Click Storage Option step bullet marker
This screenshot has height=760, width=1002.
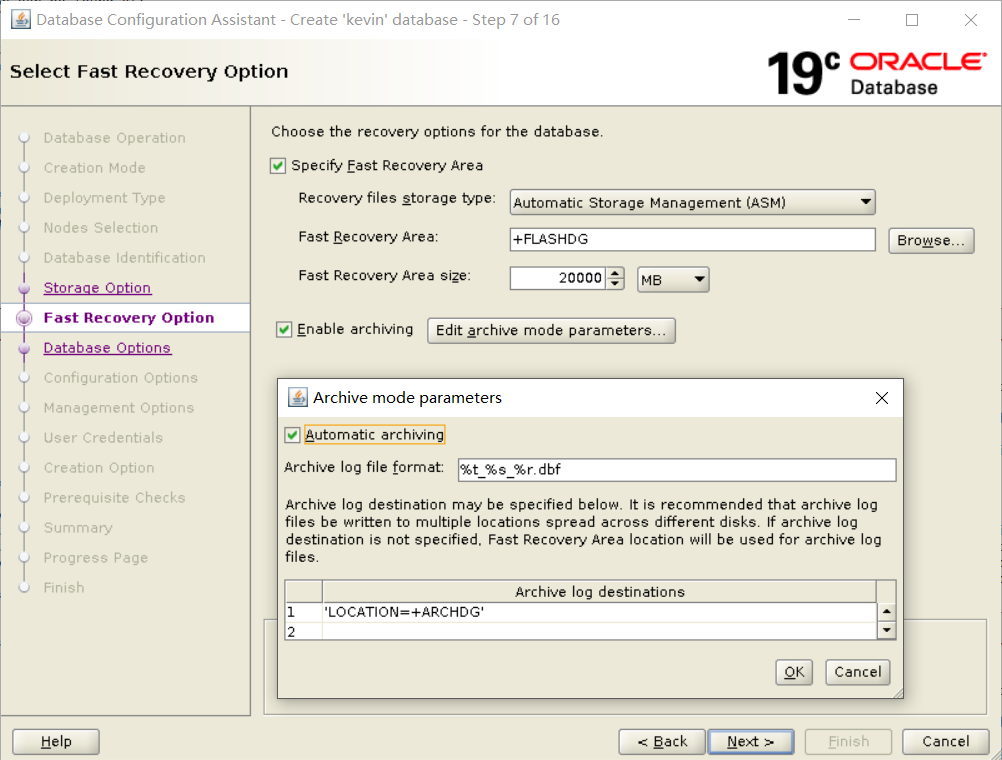24,288
